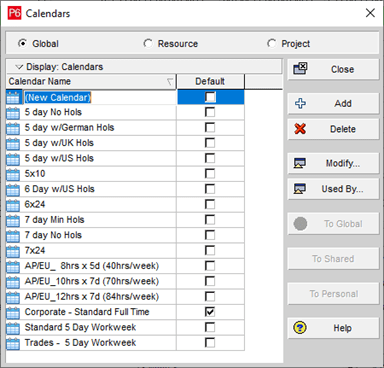Edit the (New Calendar) name field
The image size is (384, 368).
(x=99, y=97)
